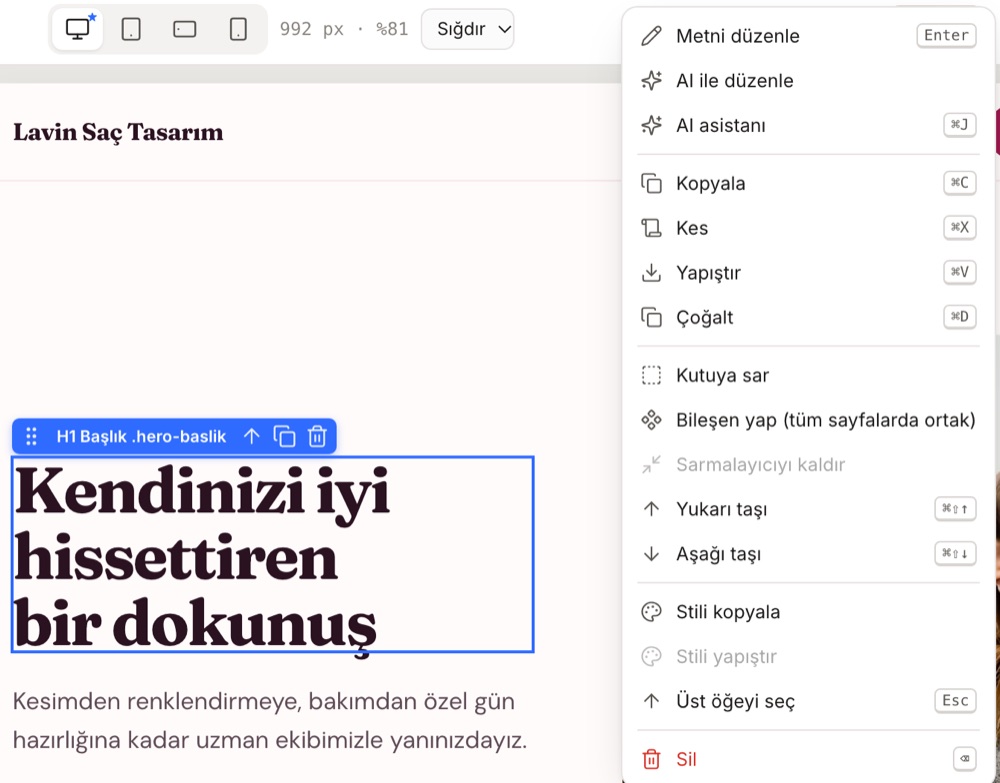Click the duplicate icon on the H1 element toolbar
Image resolution: width=1000 pixels, height=783 pixels.
tap(284, 436)
